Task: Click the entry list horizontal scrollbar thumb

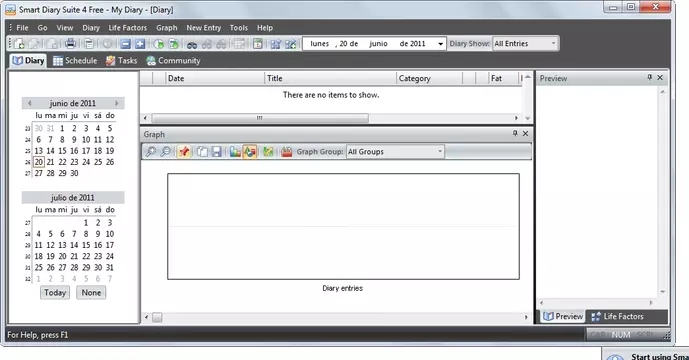Action: tap(260, 118)
